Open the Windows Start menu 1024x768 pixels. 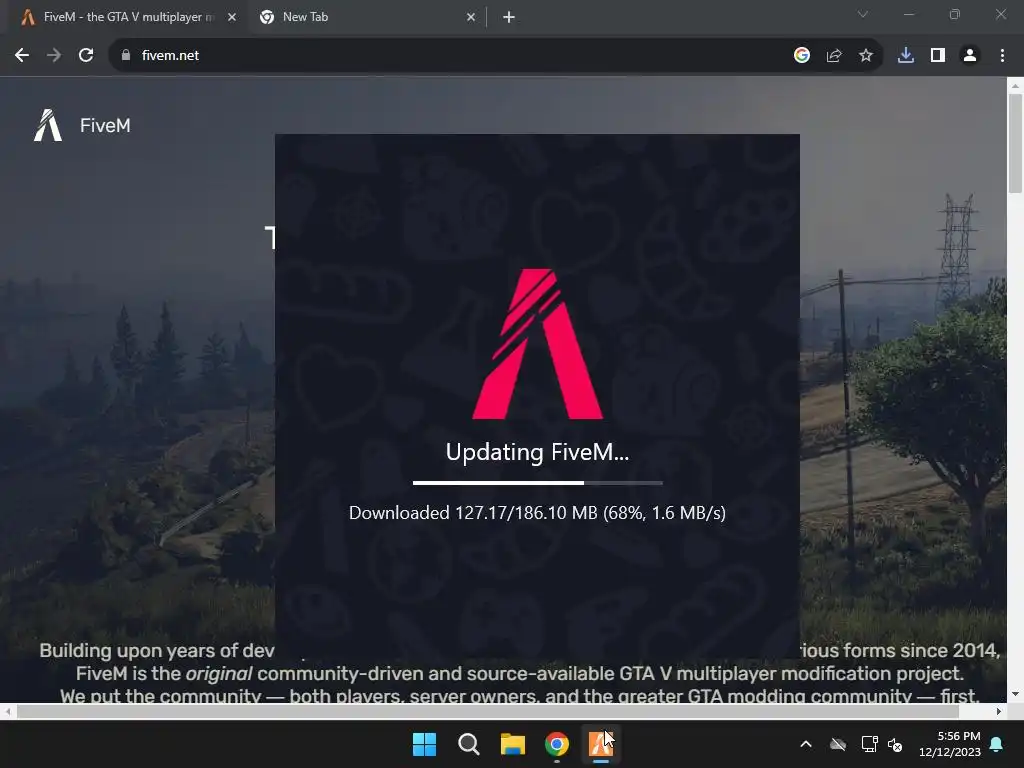424,744
